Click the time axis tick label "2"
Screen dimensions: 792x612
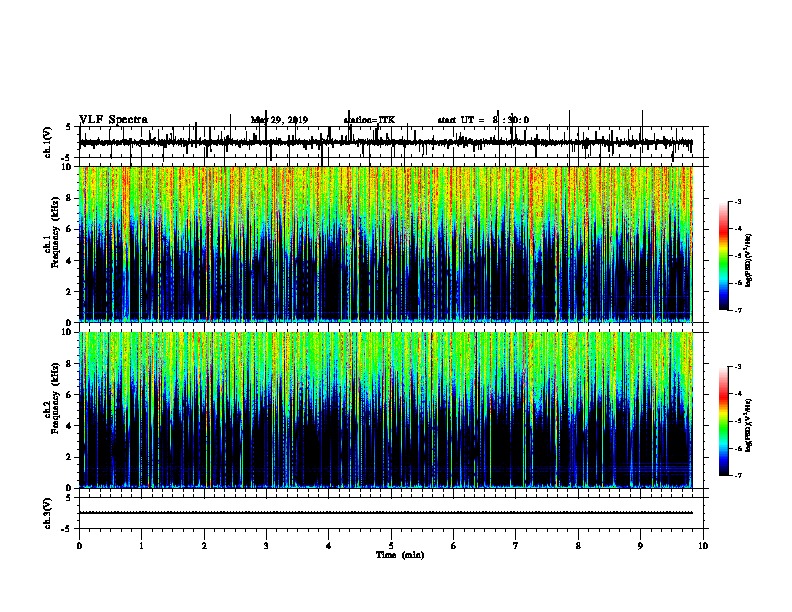click(x=204, y=546)
